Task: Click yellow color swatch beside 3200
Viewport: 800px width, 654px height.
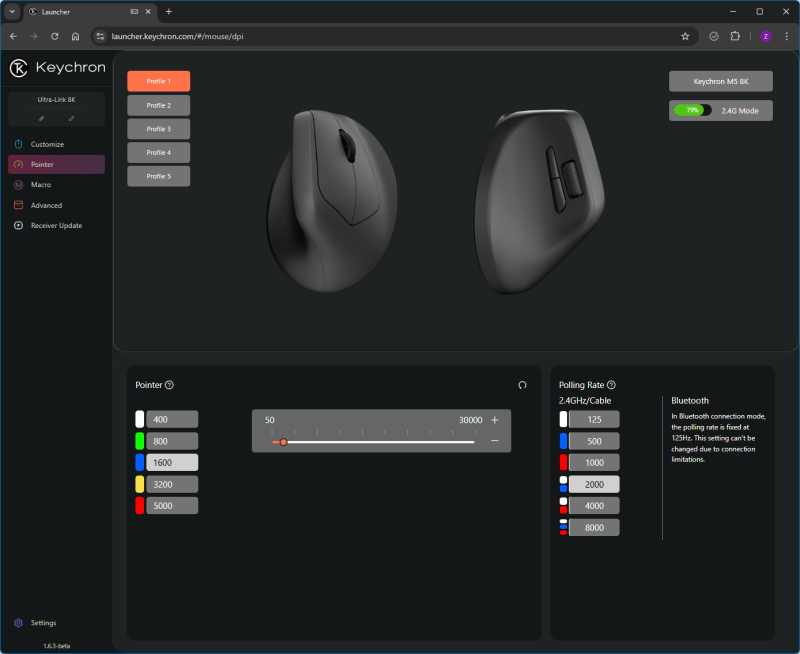Action: click(139, 484)
